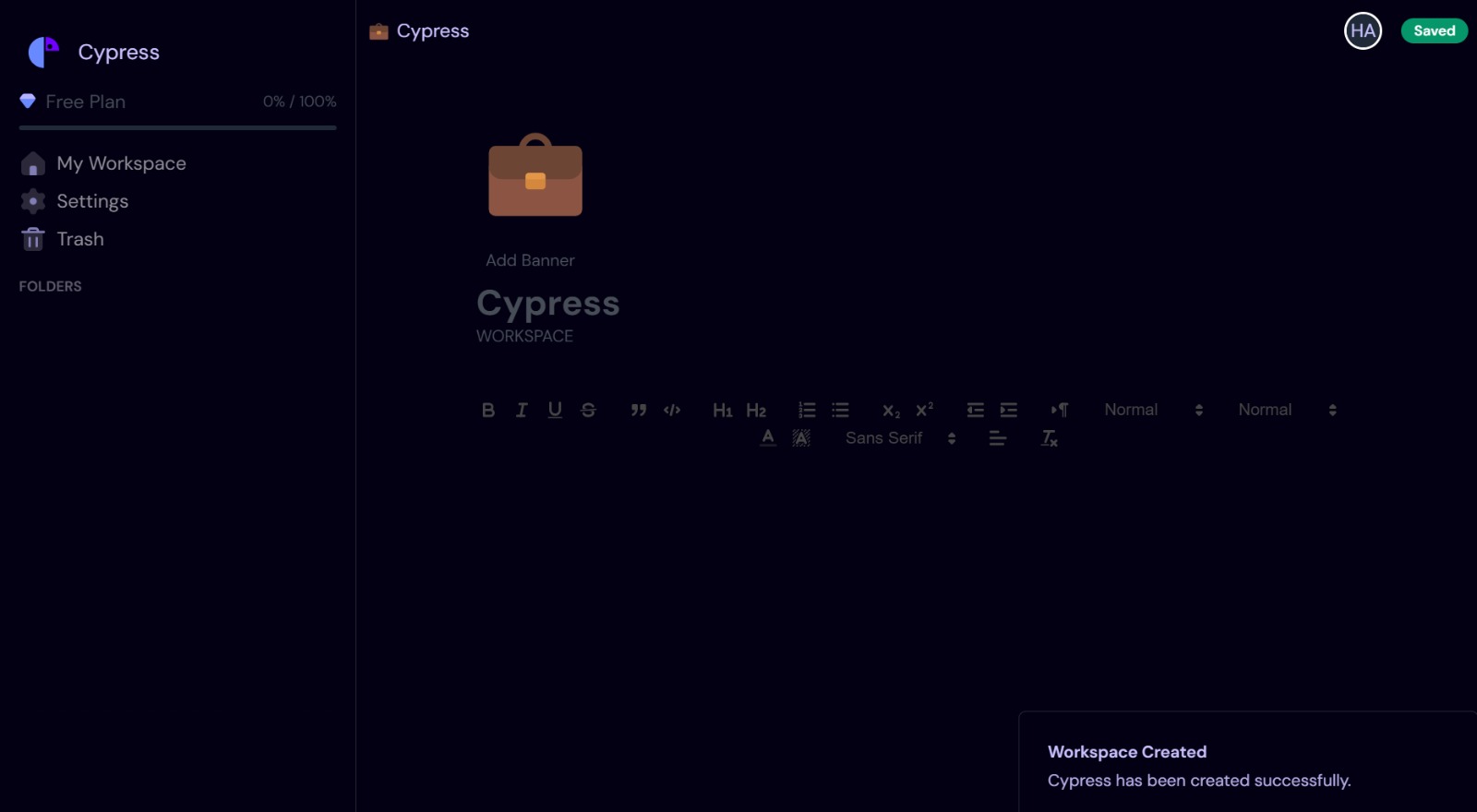Viewport: 1477px width, 812px height.
Task: Start a numbered list
Action: tap(807, 410)
